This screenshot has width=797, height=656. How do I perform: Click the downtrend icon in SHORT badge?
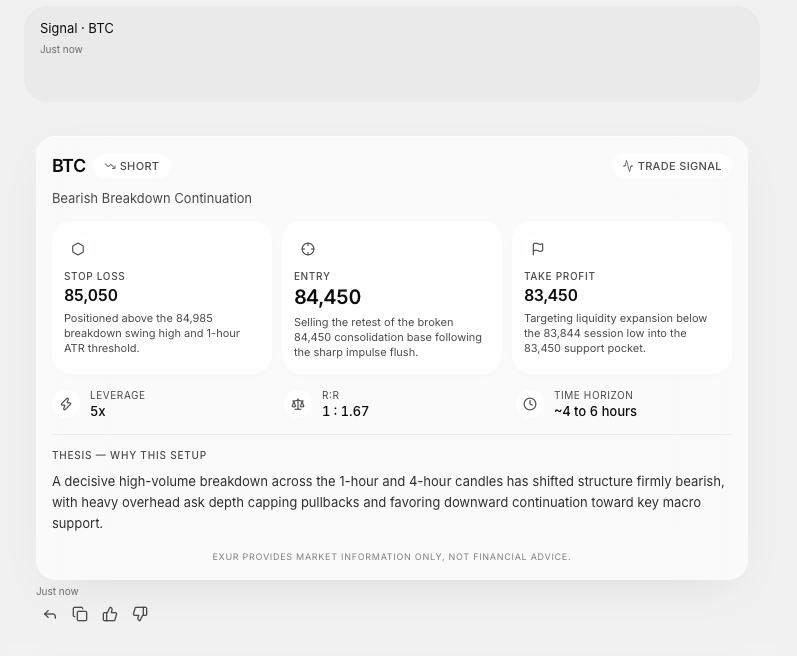[110, 166]
